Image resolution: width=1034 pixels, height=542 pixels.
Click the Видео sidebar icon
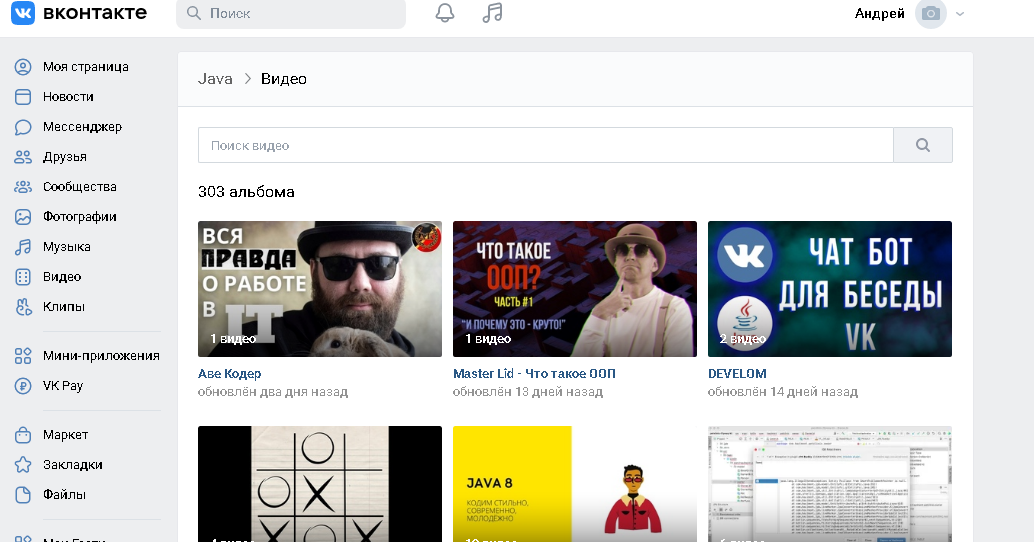pos(23,277)
